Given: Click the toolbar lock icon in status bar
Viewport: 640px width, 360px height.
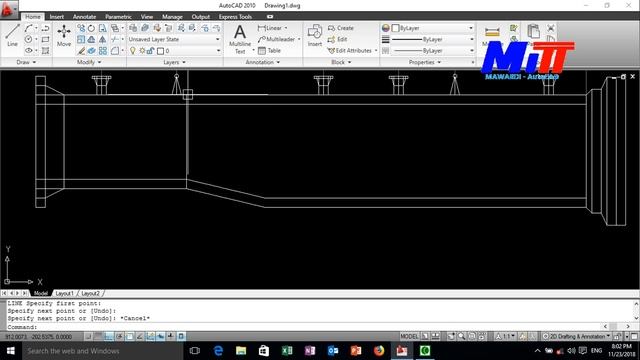Looking at the screenshot, I should coord(617,336).
